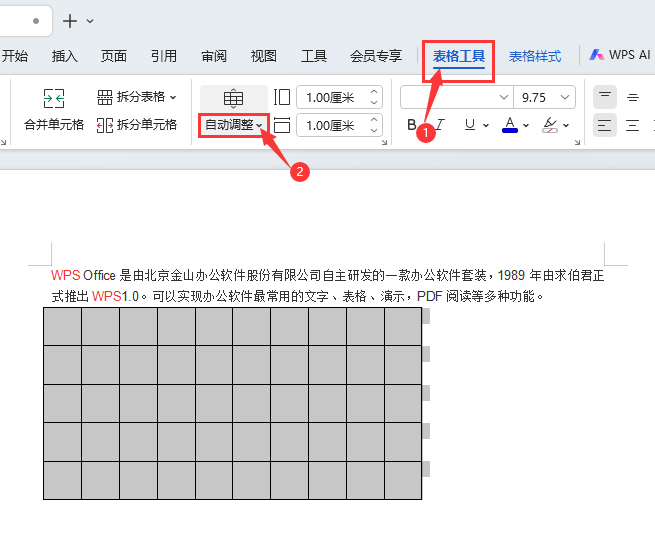The width and height of the screenshot is (655, 549).
Task: Decrease the lower 1.00厘米 value with the down arrow
Action: point(374,130)
